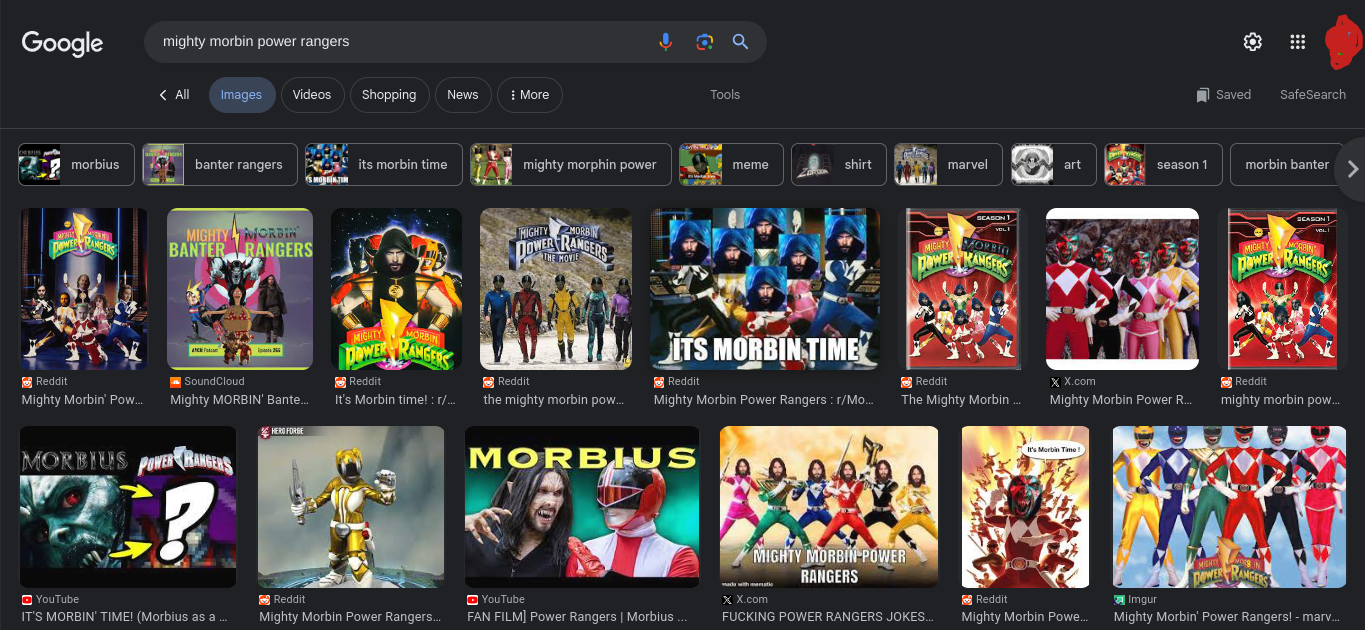This screenshot has height=630, width=1365.
Task: Open the Morbius question mark YouTube thumbnail
Action: [x=129, y=507]
